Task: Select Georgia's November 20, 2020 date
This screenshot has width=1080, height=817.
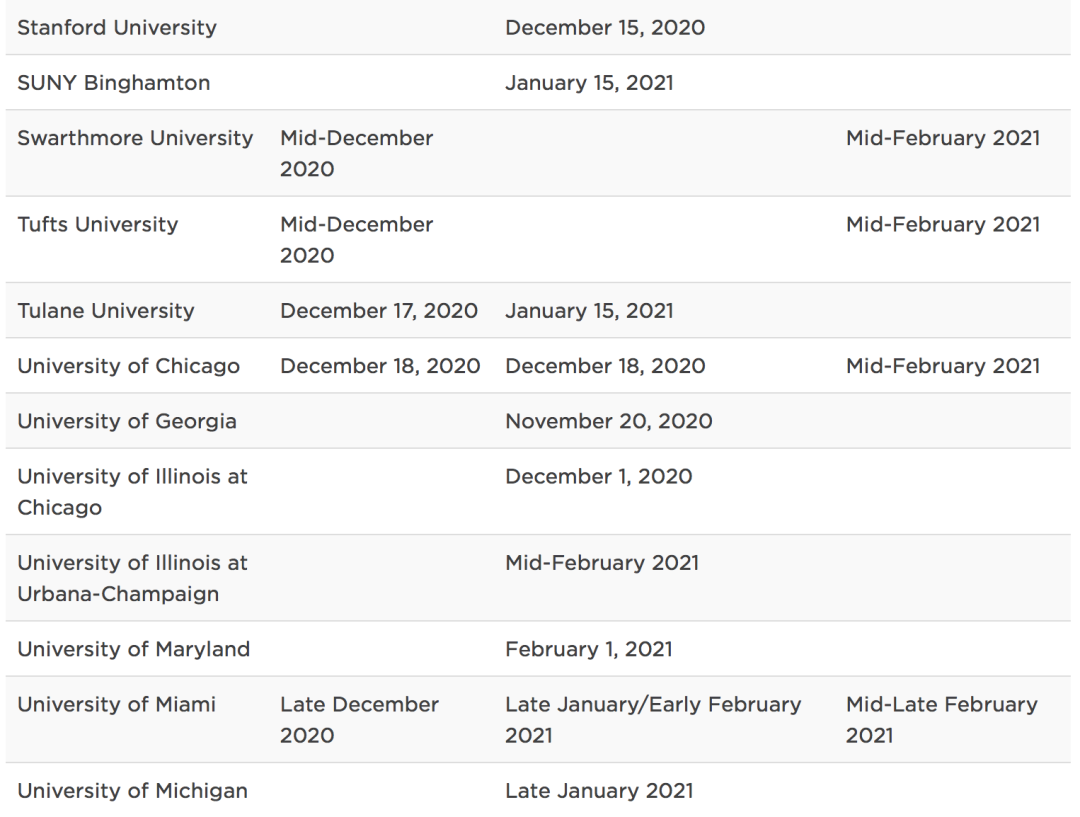Action: pos(609,421)
